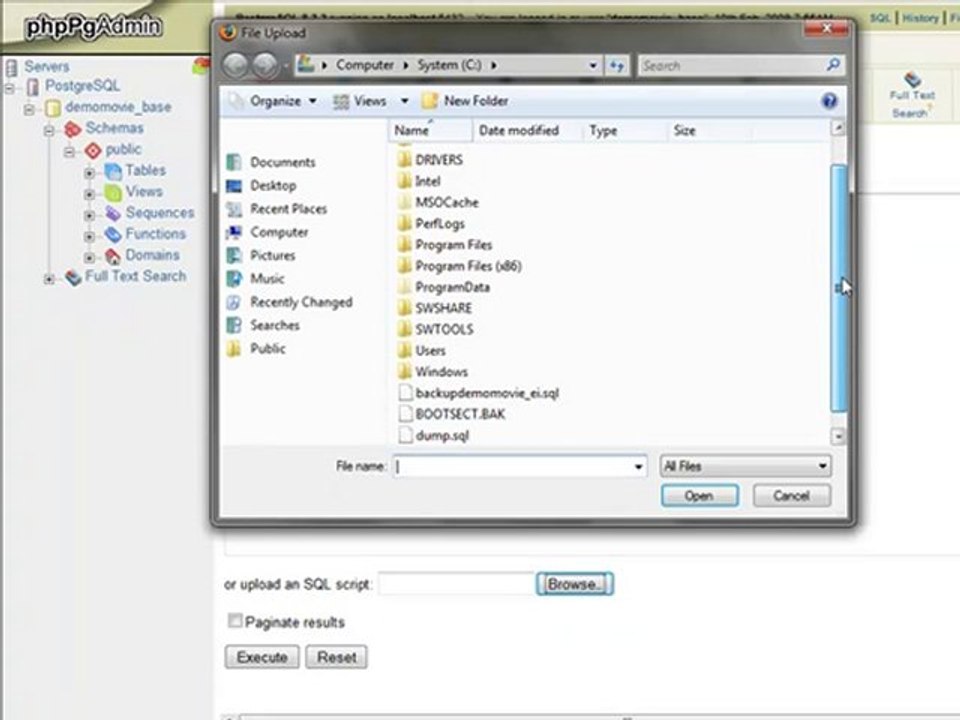Select the Desktop favorite link icon
The image size is (960, 720).
coord(234,186)
